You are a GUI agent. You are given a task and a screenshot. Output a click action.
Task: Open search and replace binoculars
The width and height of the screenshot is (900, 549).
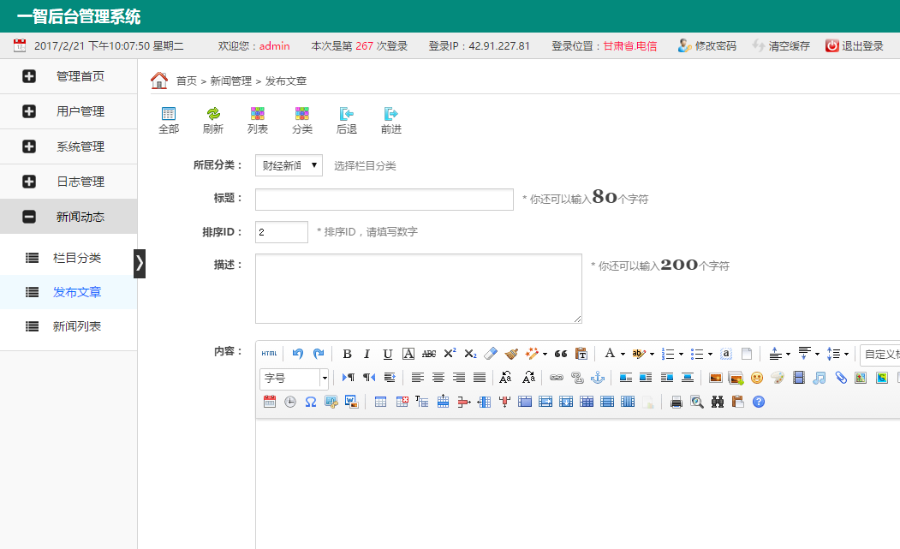717,402
